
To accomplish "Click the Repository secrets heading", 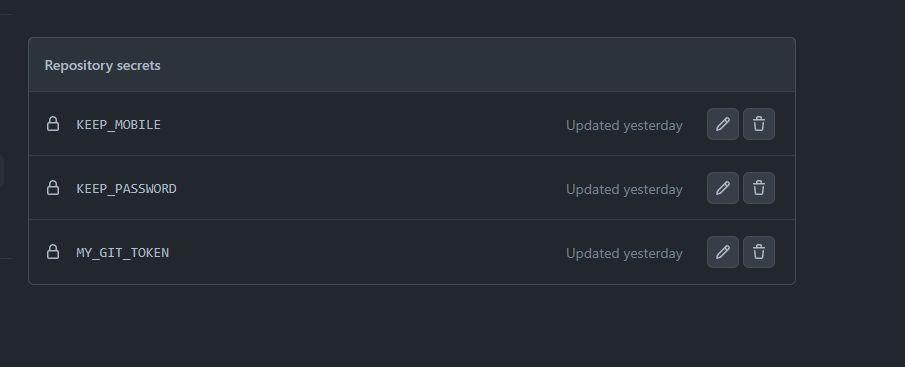I will (x=102, y=65).
